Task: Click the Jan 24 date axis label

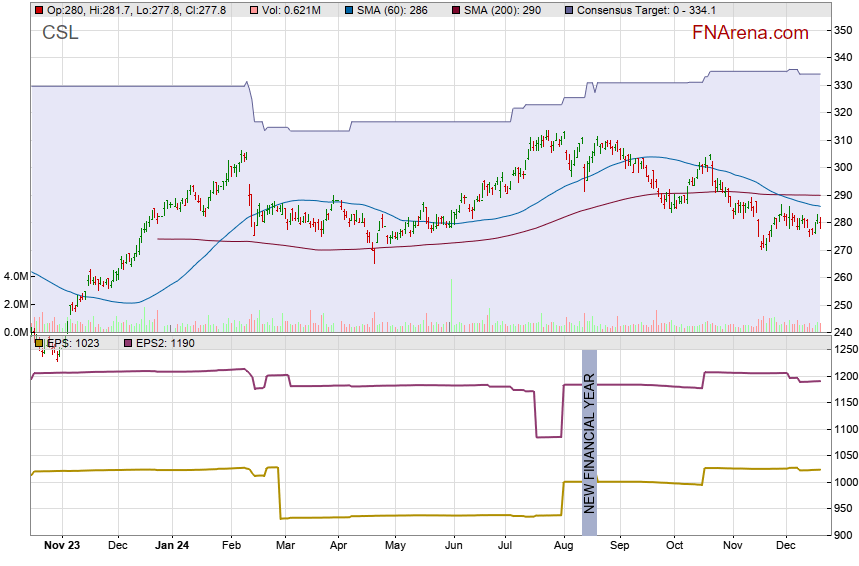Action: coord(173,546)
